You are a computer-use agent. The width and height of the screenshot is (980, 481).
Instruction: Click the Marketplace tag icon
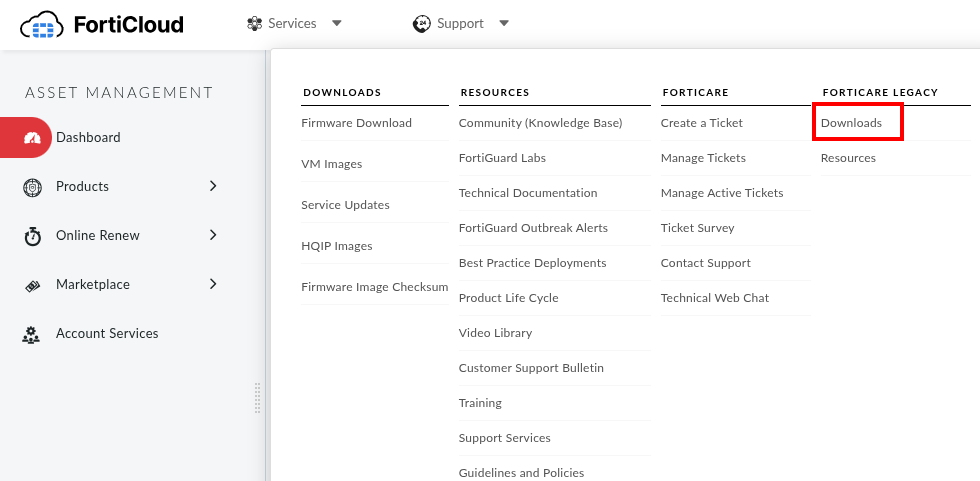click(32, 285)
